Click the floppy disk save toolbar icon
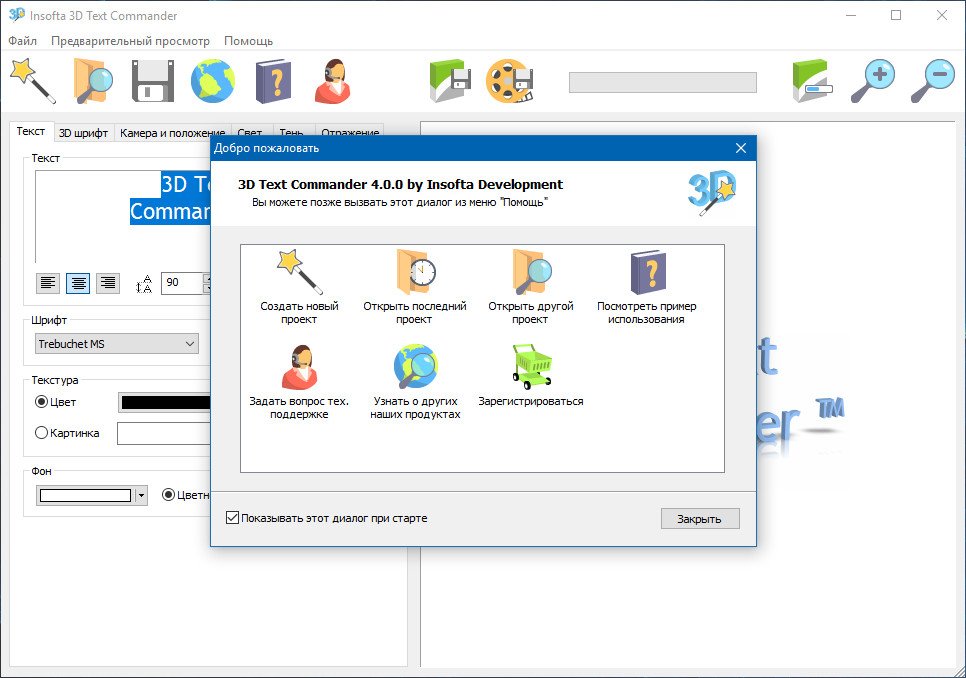The image size is (966, 678). click(x=153, y=80)
